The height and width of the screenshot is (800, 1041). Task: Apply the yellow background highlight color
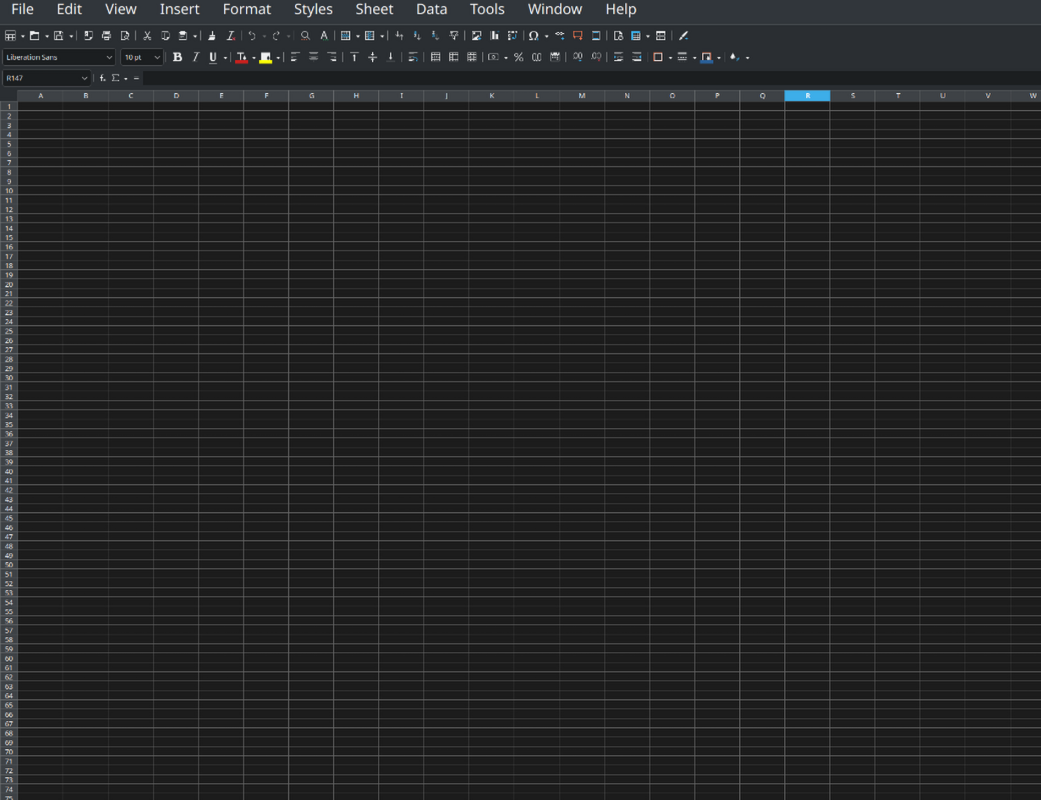pos(265,57)
